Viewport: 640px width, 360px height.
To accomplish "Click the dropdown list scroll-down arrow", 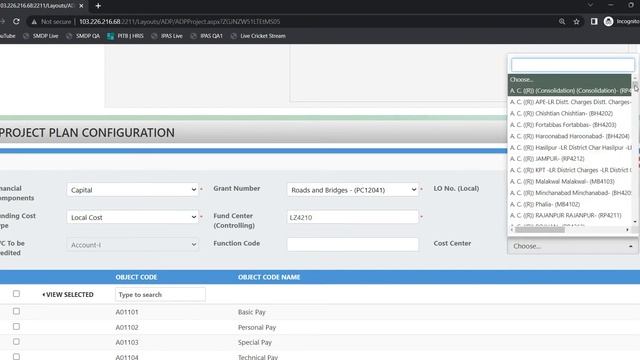I will click(x=635, y=222).
